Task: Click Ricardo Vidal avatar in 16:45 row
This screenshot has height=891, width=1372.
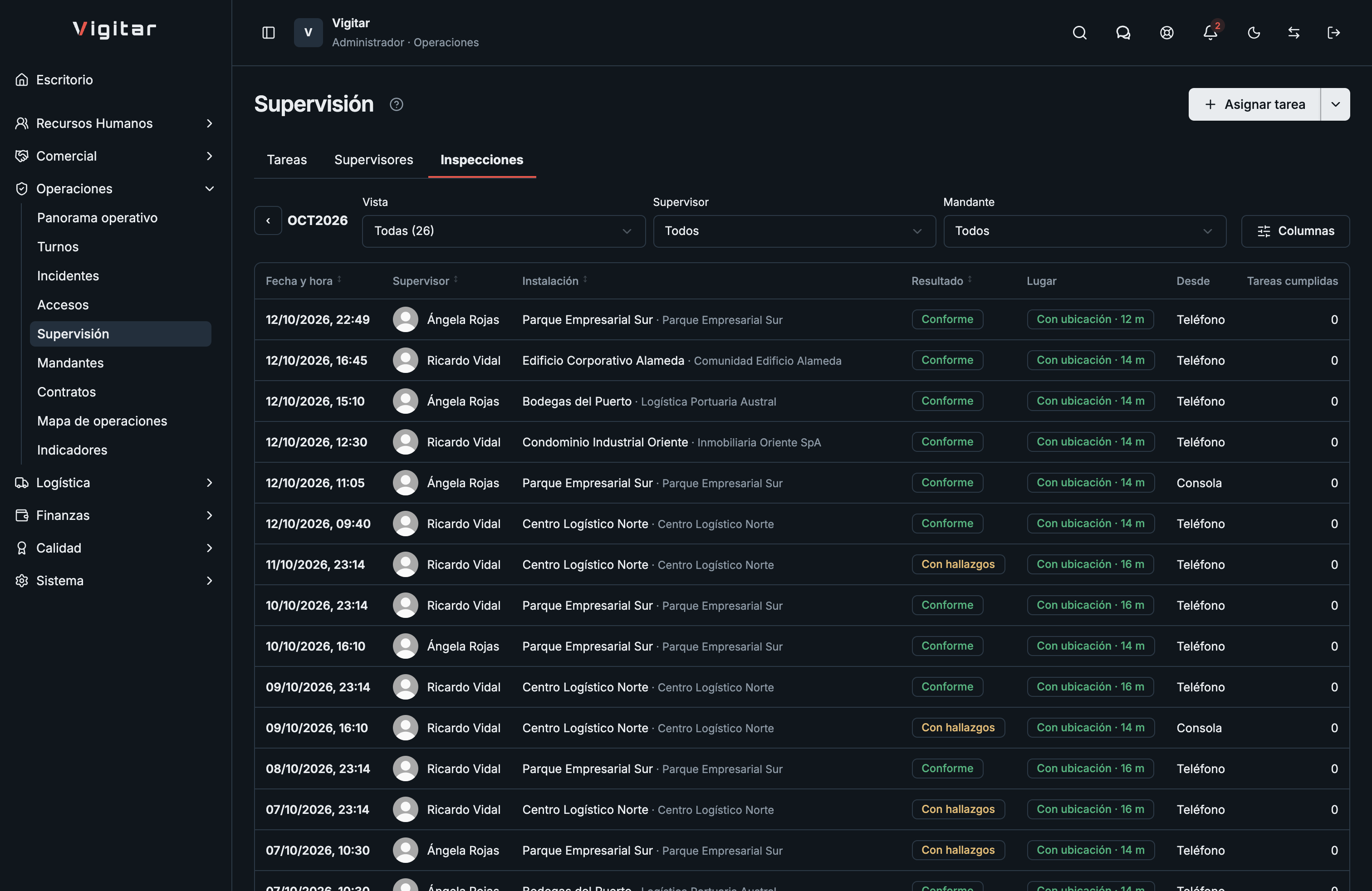Action: point(405,360)
